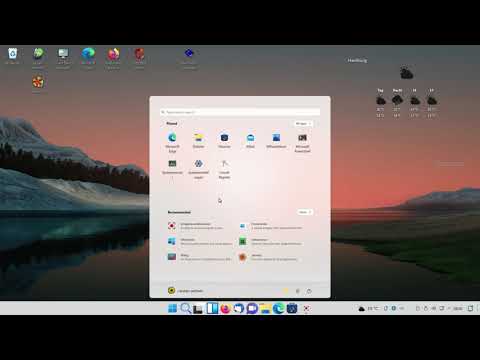
Task: Launch Firefox from the taskbar
Action: point(225,308)
